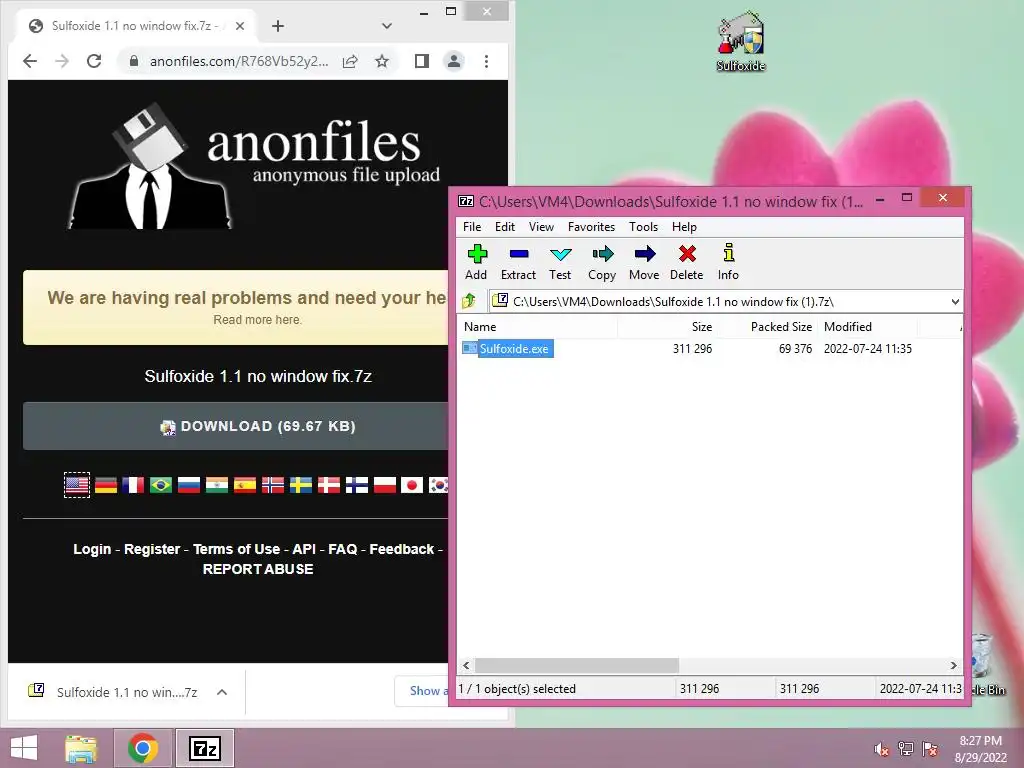Click the Login link on anonfiles
The width and height of the screenshot is (1024, 768).
(92, 549)
